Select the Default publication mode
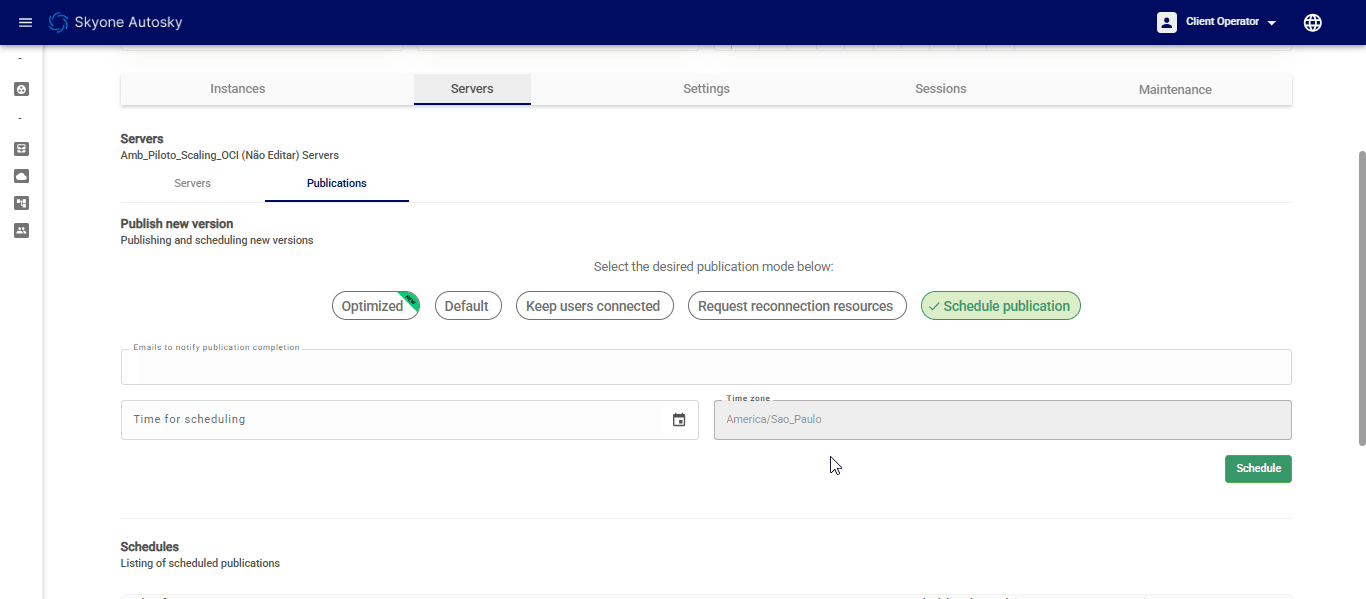This screenshot has width=1366, height=599. point(467,306)
